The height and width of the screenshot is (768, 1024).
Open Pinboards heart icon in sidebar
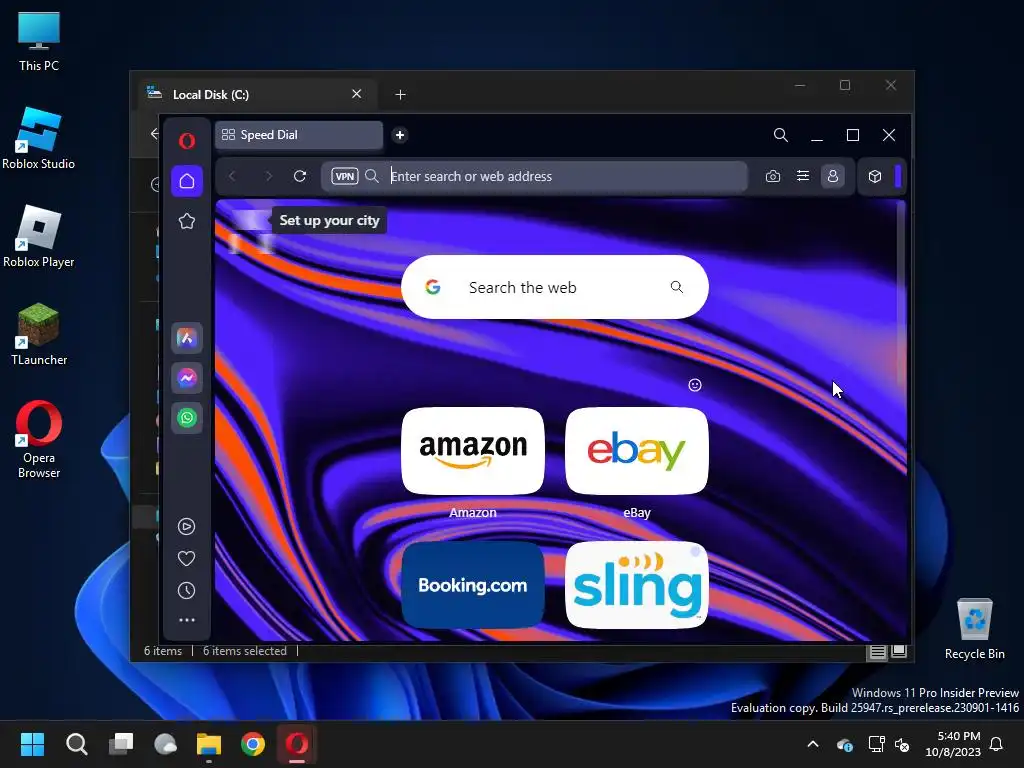(x=187, y=558)
